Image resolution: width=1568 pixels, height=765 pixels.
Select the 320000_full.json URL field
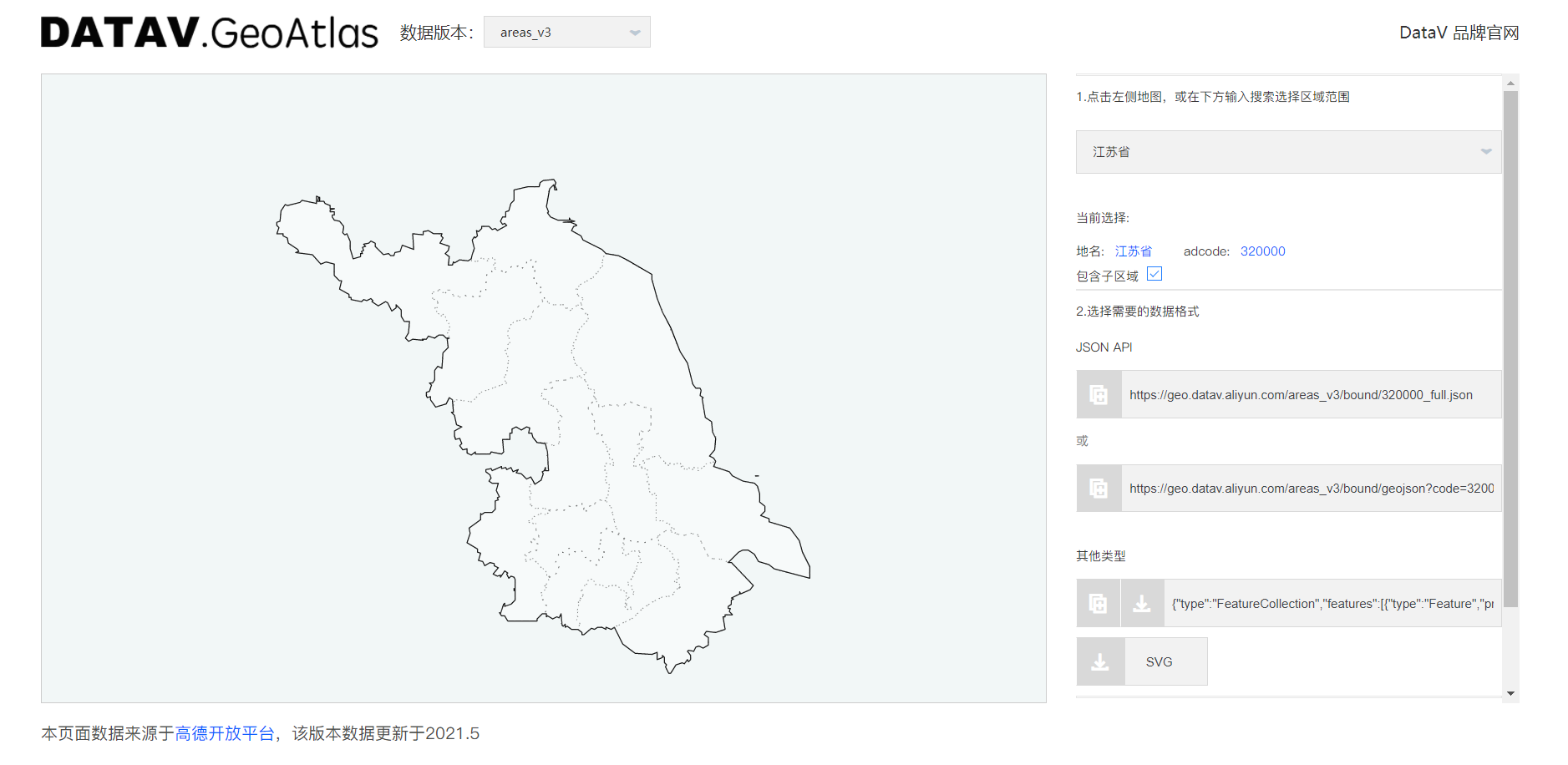[1311, 394]
